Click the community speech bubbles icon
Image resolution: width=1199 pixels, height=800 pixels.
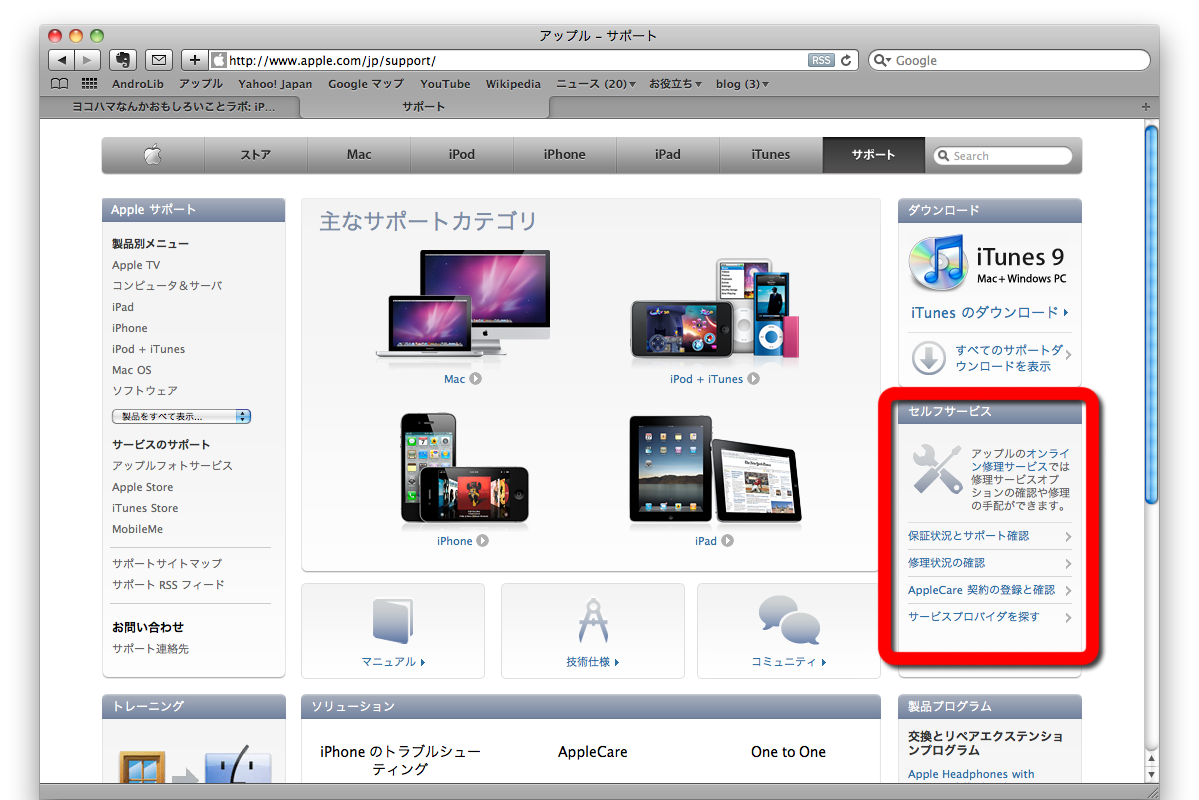tap(789, 620)
